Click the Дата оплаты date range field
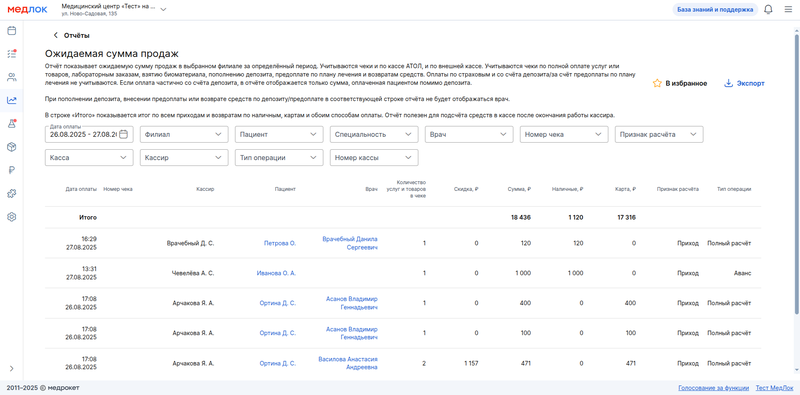Screen dimensions: 800x395 (89, 134)
